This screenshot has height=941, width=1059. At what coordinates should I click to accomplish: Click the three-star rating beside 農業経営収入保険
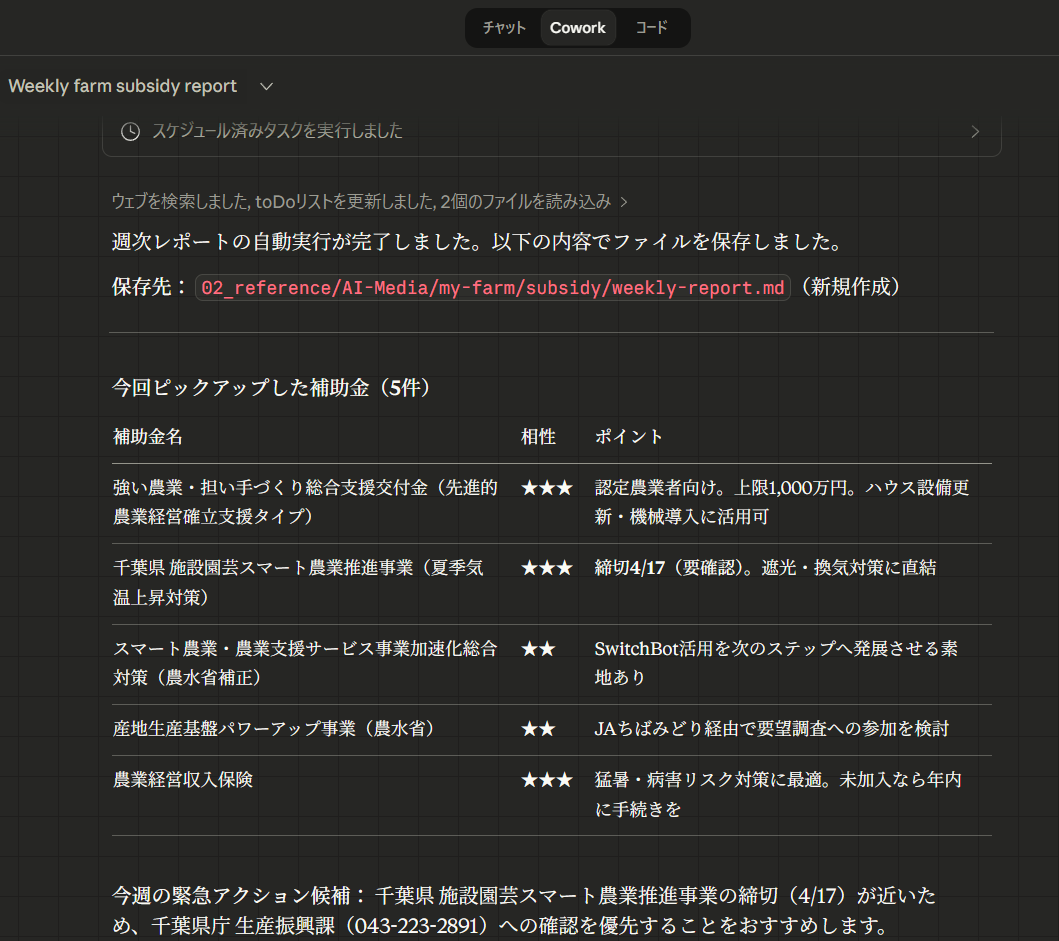coord(546,780)
